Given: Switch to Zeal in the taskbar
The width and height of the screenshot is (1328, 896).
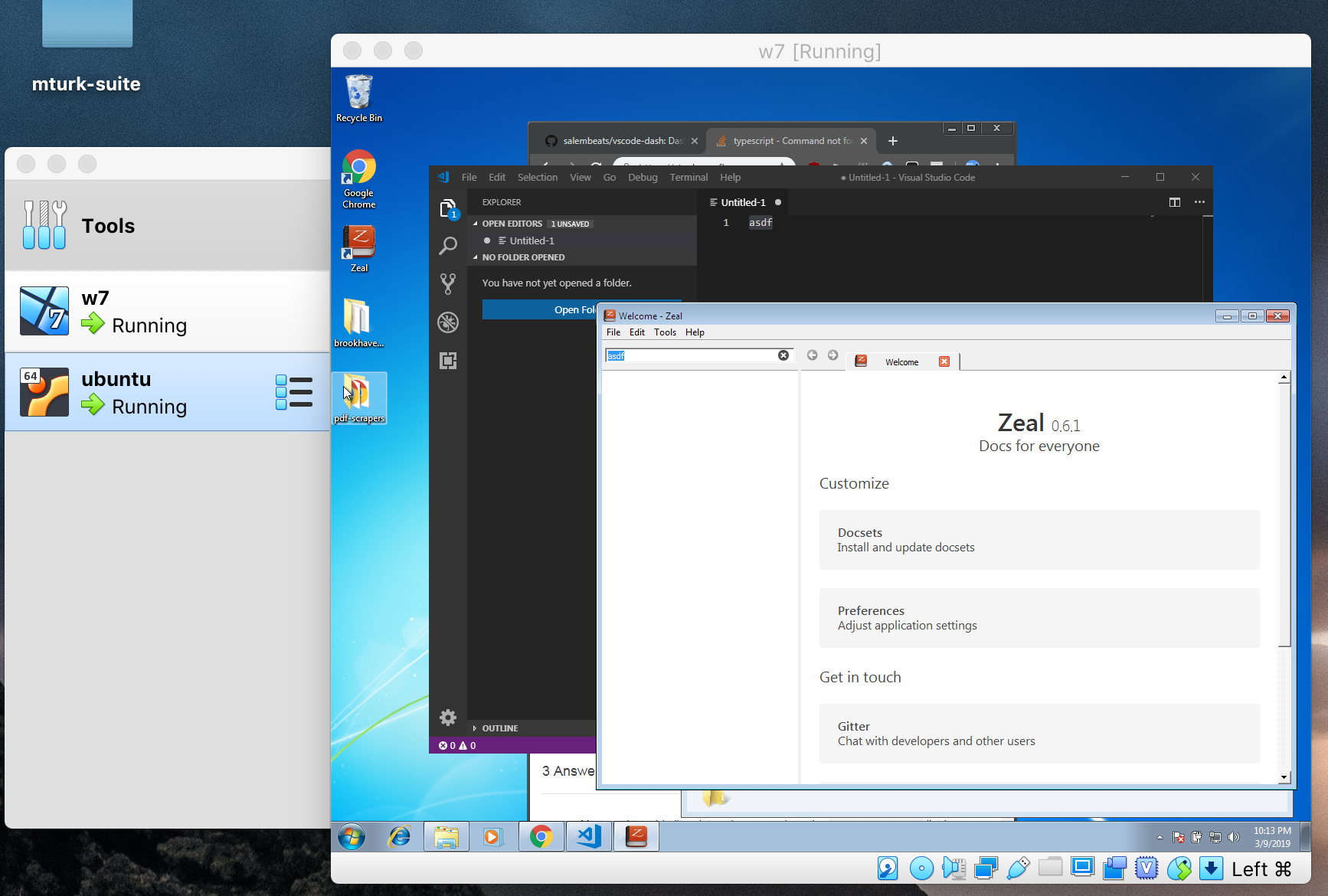Looking at the screenshot, I should (636, 837).
